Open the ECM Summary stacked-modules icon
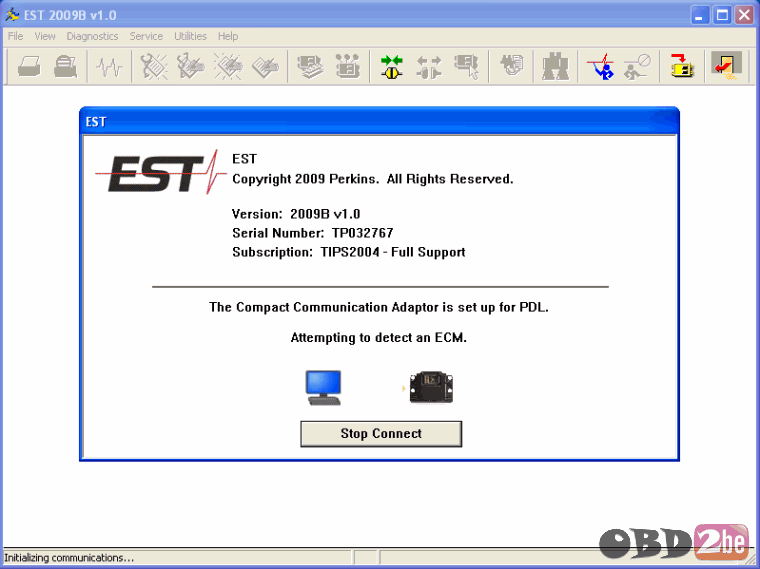 click(x=310, y=66)
